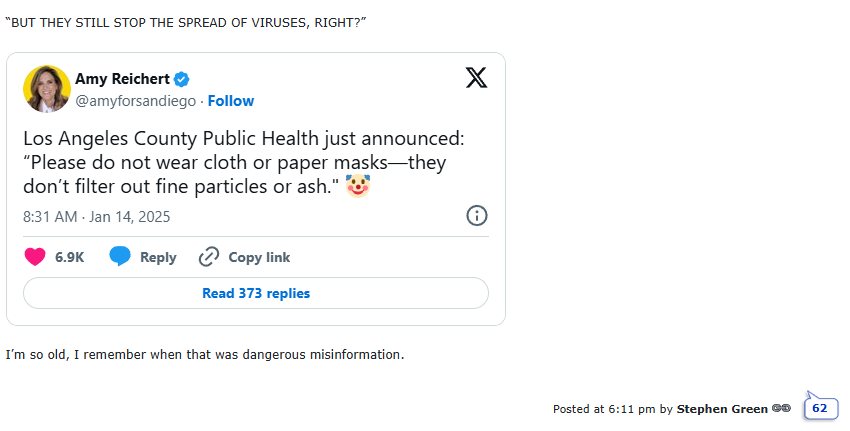
Task: Follow Amy Reichert via the Follow link
Action: pos(231,101)
